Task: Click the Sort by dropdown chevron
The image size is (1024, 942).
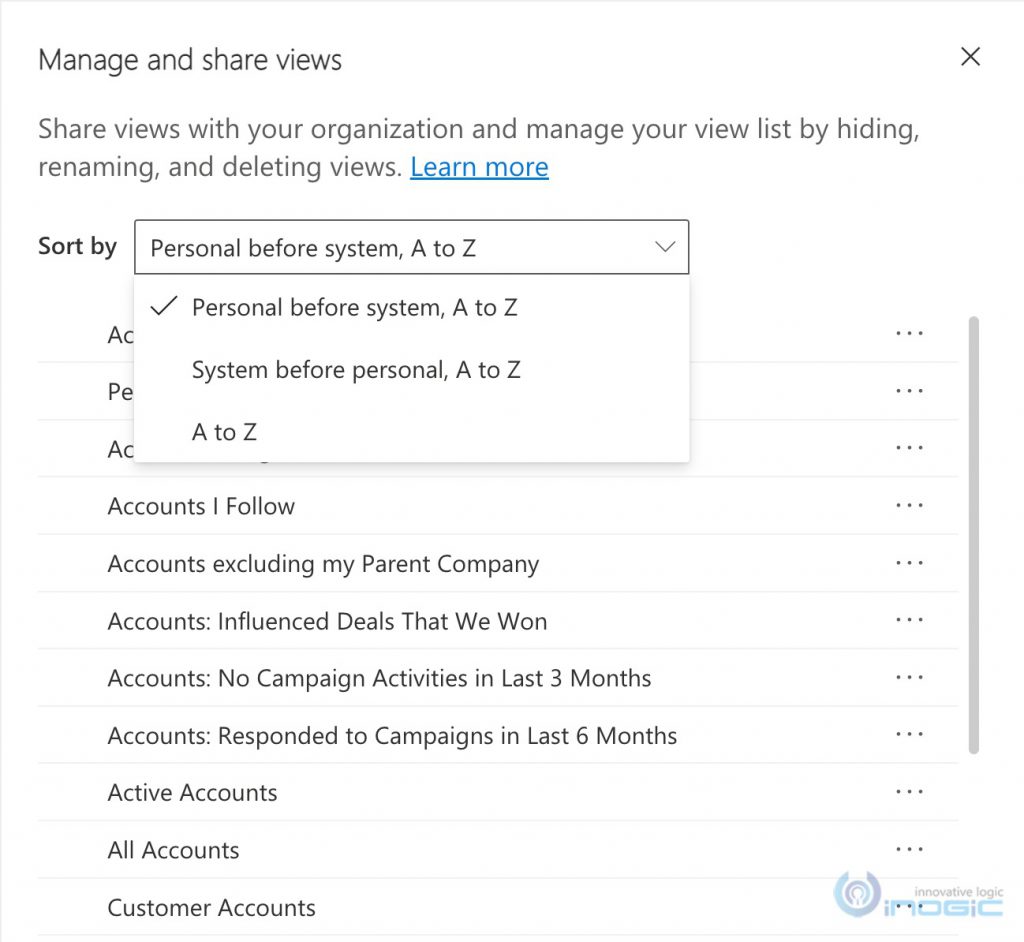Action: pos(663,246)
